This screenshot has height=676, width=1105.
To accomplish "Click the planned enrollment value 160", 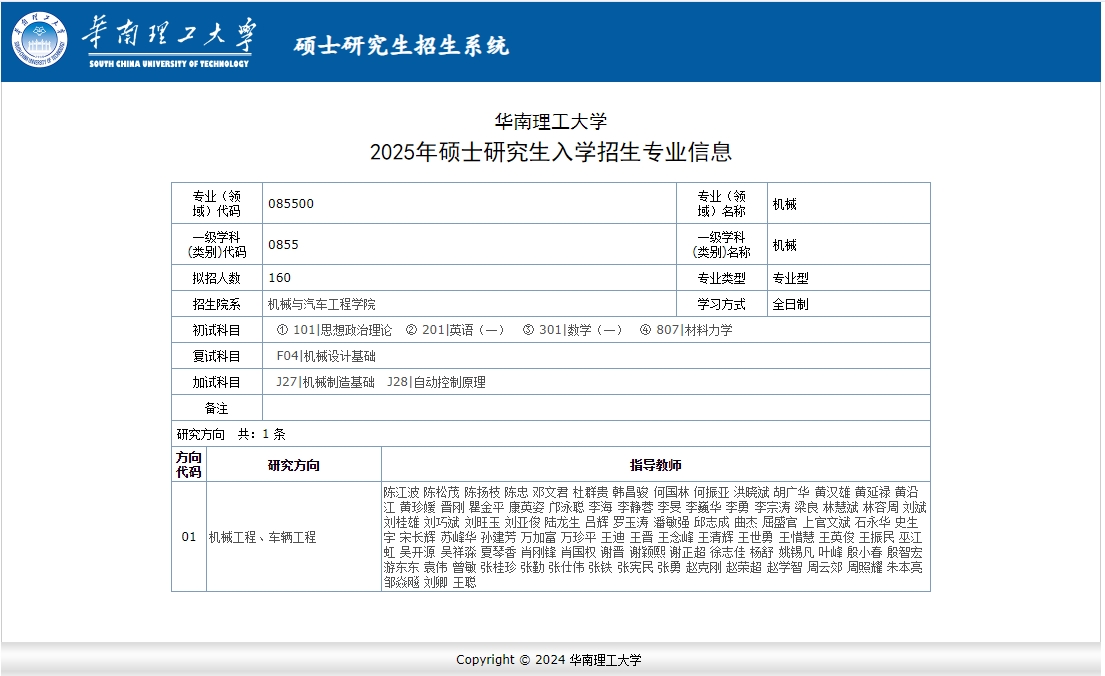I will [279, 278].
